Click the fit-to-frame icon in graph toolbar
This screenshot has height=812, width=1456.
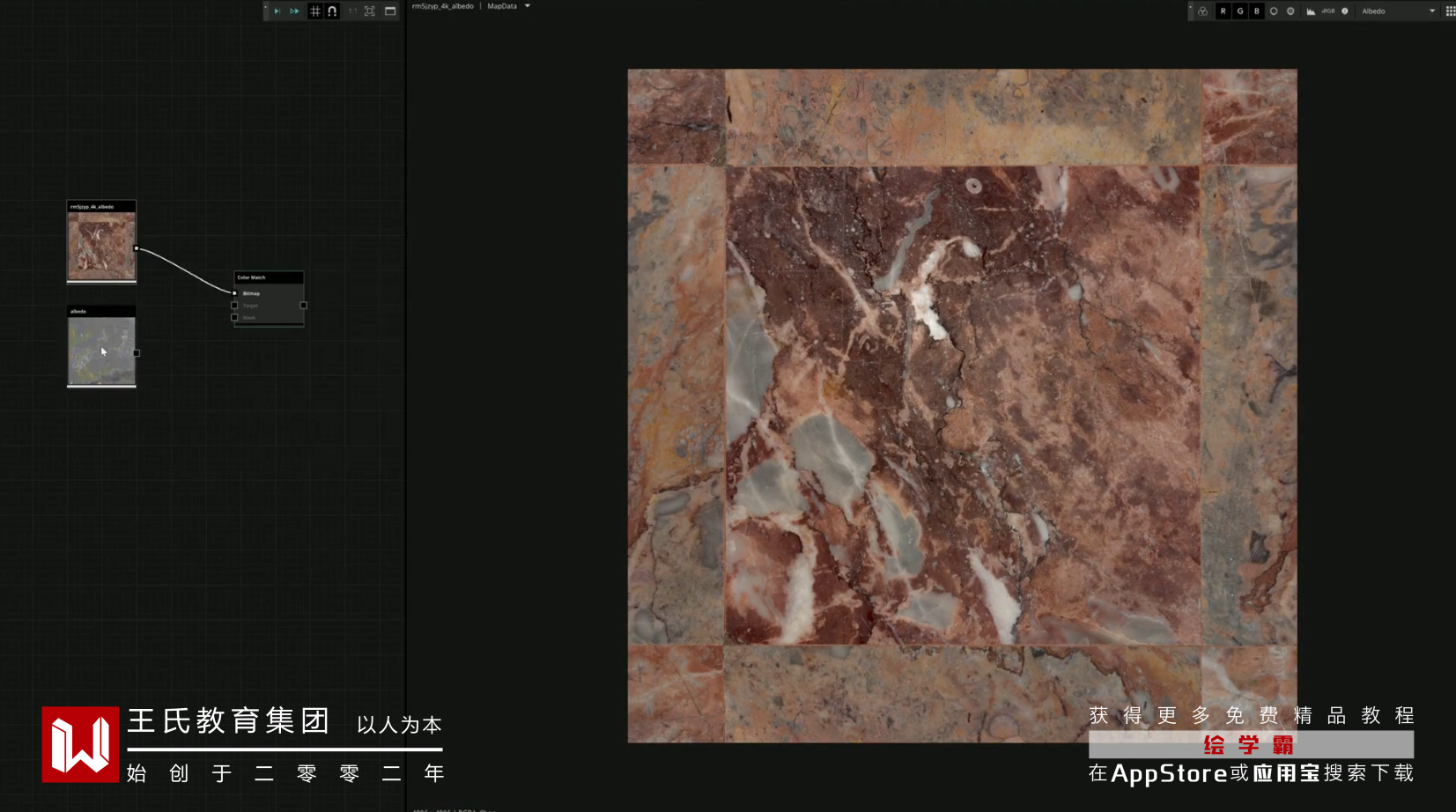pos(370,11)
